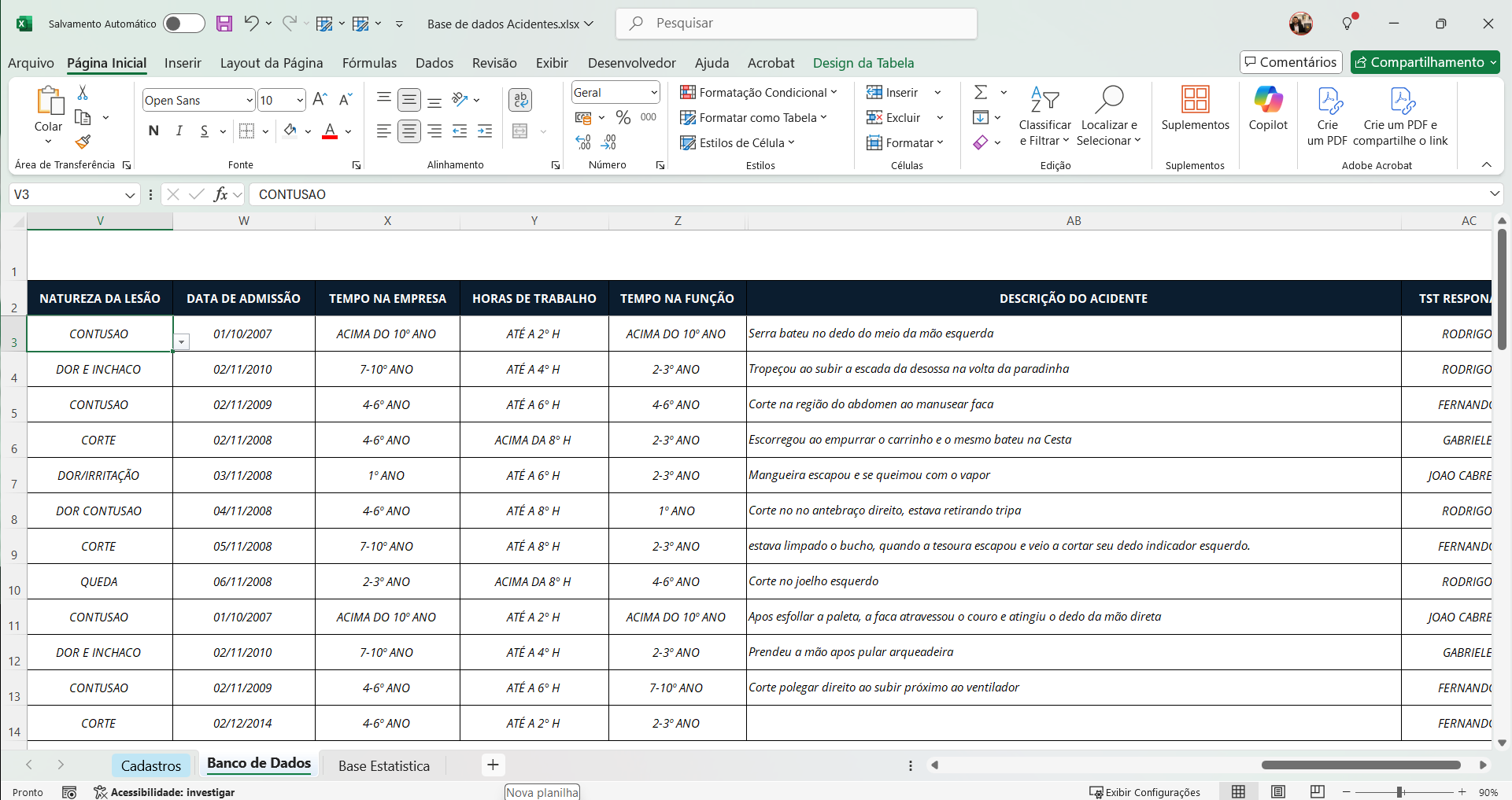The image size is (1512, 800).
Task: Switch to the Base Estatistica sheet tab
Action: click(x=384, y=765)
